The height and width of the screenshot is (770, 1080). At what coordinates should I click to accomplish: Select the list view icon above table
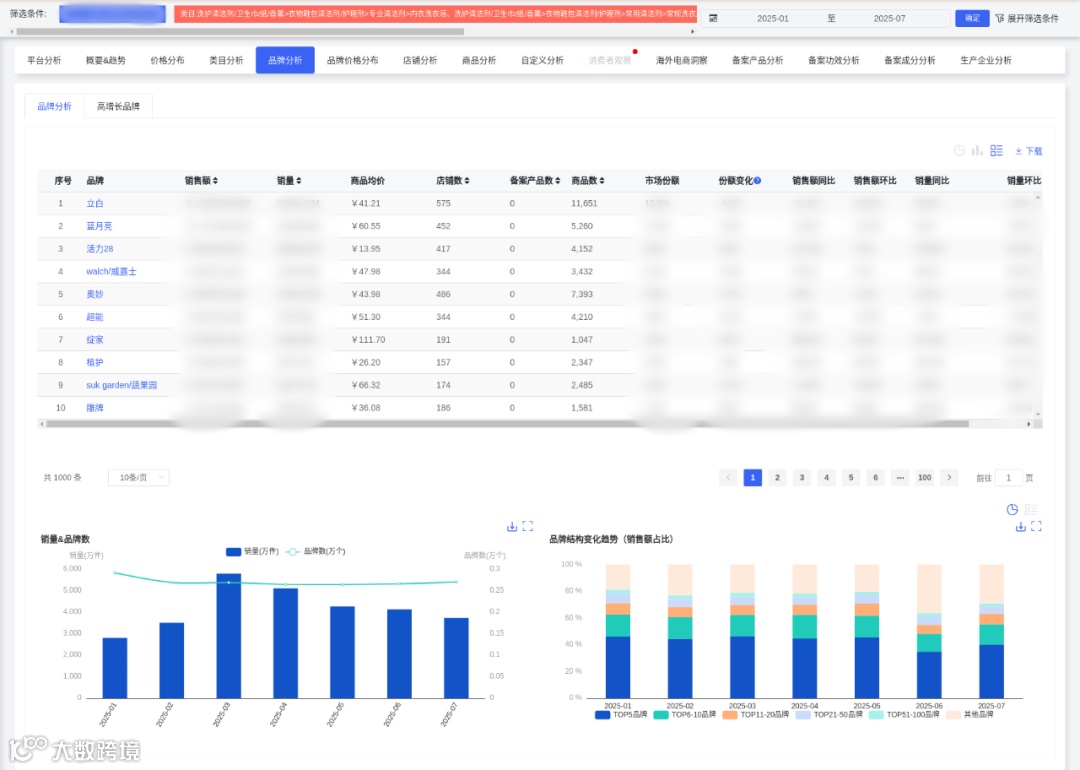[x=996, y=150]
